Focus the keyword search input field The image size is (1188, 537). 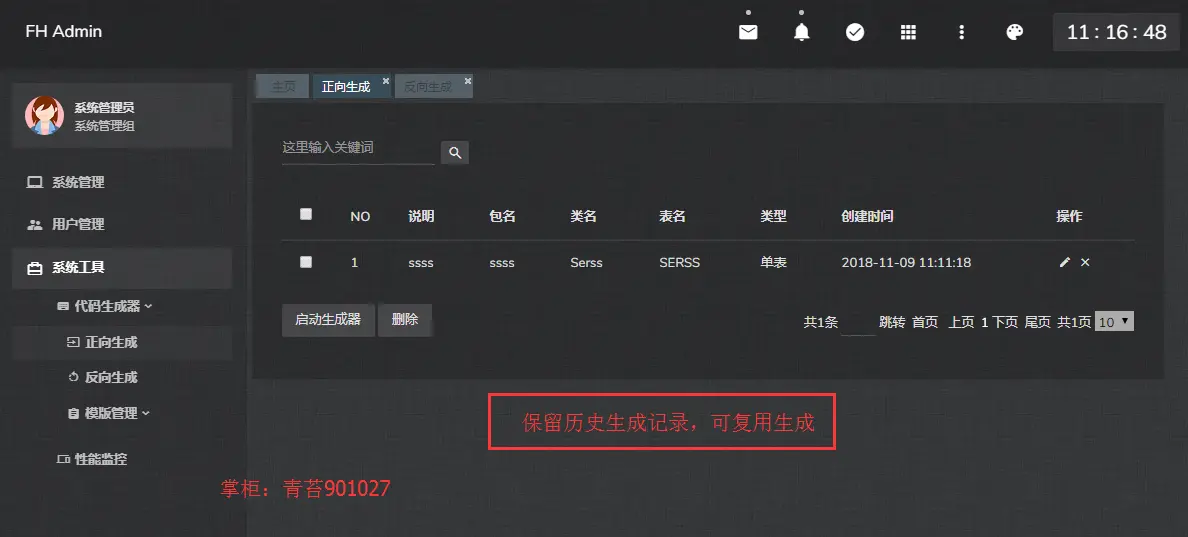pyautogui.click(x=358, y=148)
